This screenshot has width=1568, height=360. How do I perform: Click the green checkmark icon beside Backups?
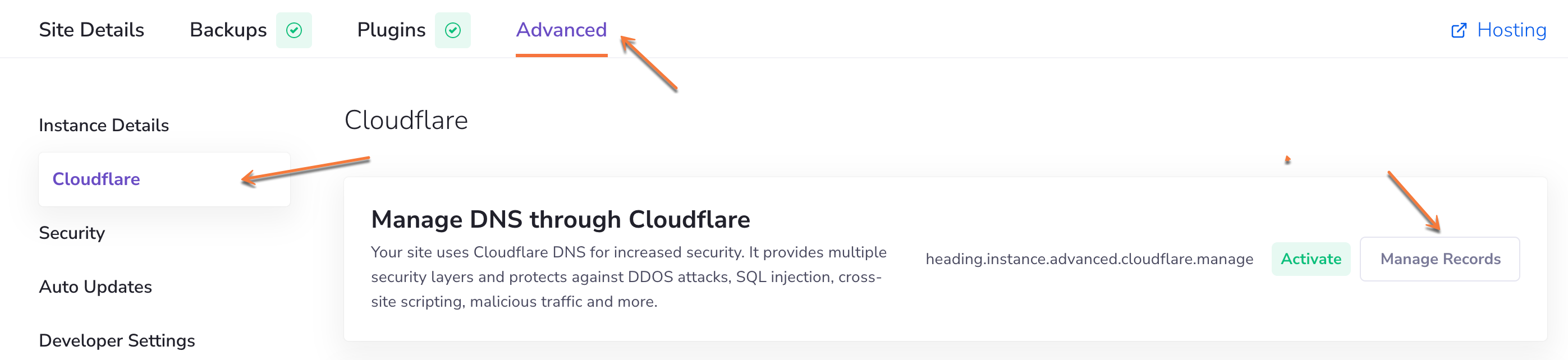(x=294, y=30)
